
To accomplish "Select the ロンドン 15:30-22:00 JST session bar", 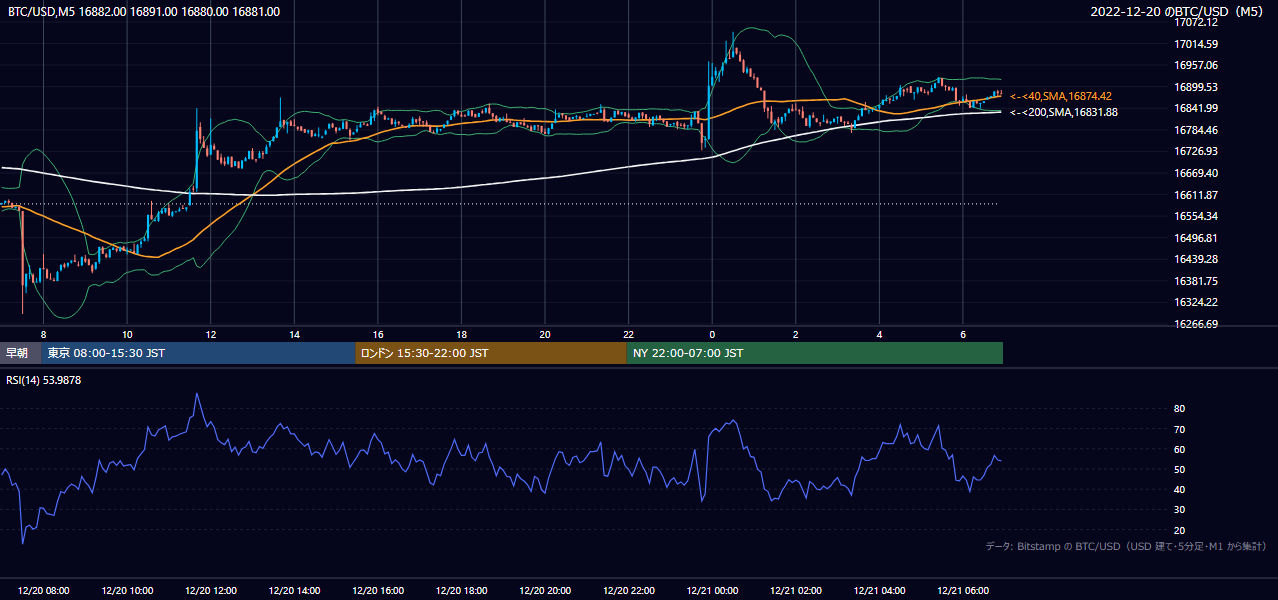I will (491, 353).
